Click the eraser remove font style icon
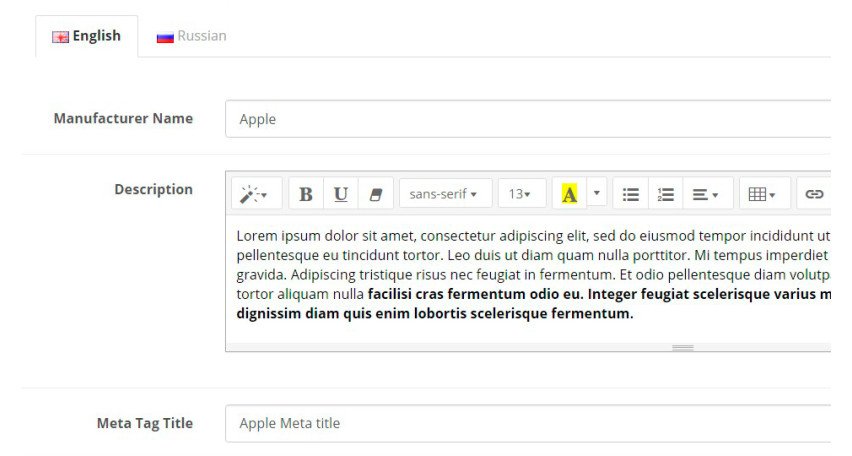The height and width of the screenshot is (456, 852). (375, 194)
